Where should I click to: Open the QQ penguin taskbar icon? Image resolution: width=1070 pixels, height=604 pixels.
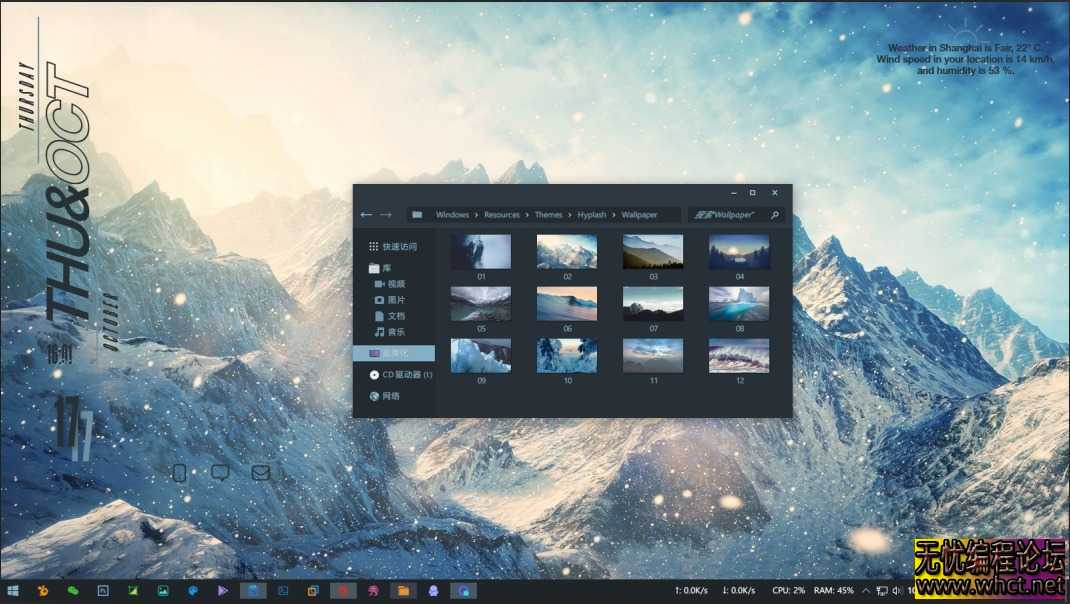coord(433,591)
